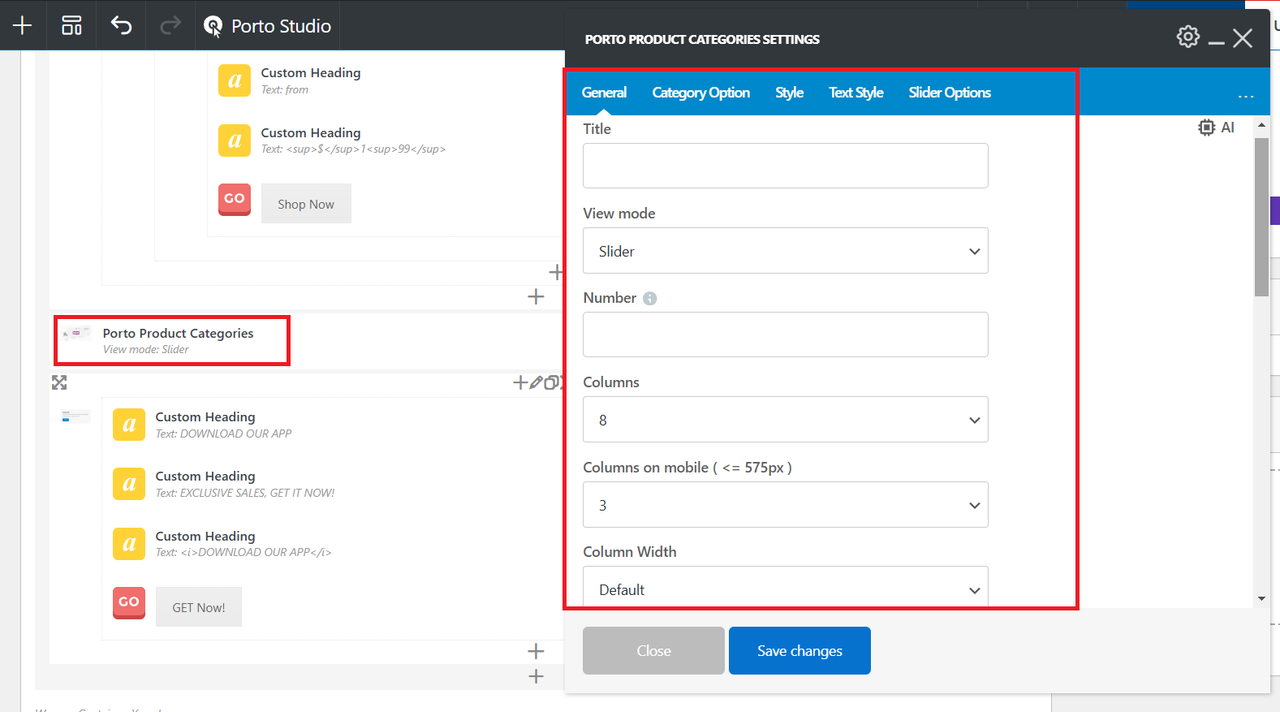Click the plus icon under the Shop Now column
The image size is (1280, 712).
pyautogui.click(x=556, y=272)
